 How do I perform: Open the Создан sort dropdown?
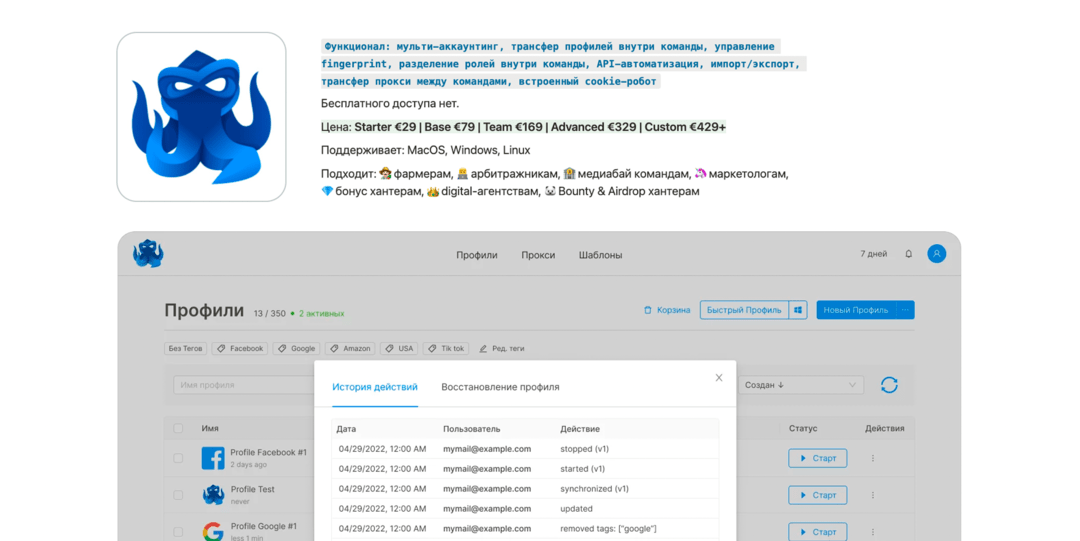(x=800, y=385)
